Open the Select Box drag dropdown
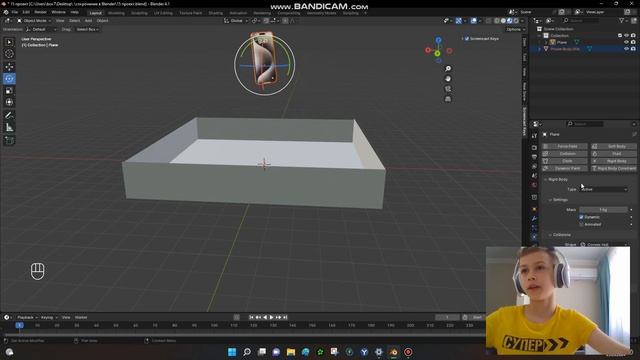This screenshot has width=640, height=360. click(x=87, y=29)
